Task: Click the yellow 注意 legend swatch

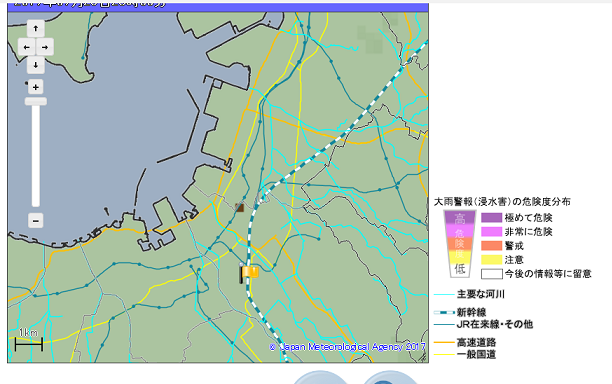Action: [491, 260]
